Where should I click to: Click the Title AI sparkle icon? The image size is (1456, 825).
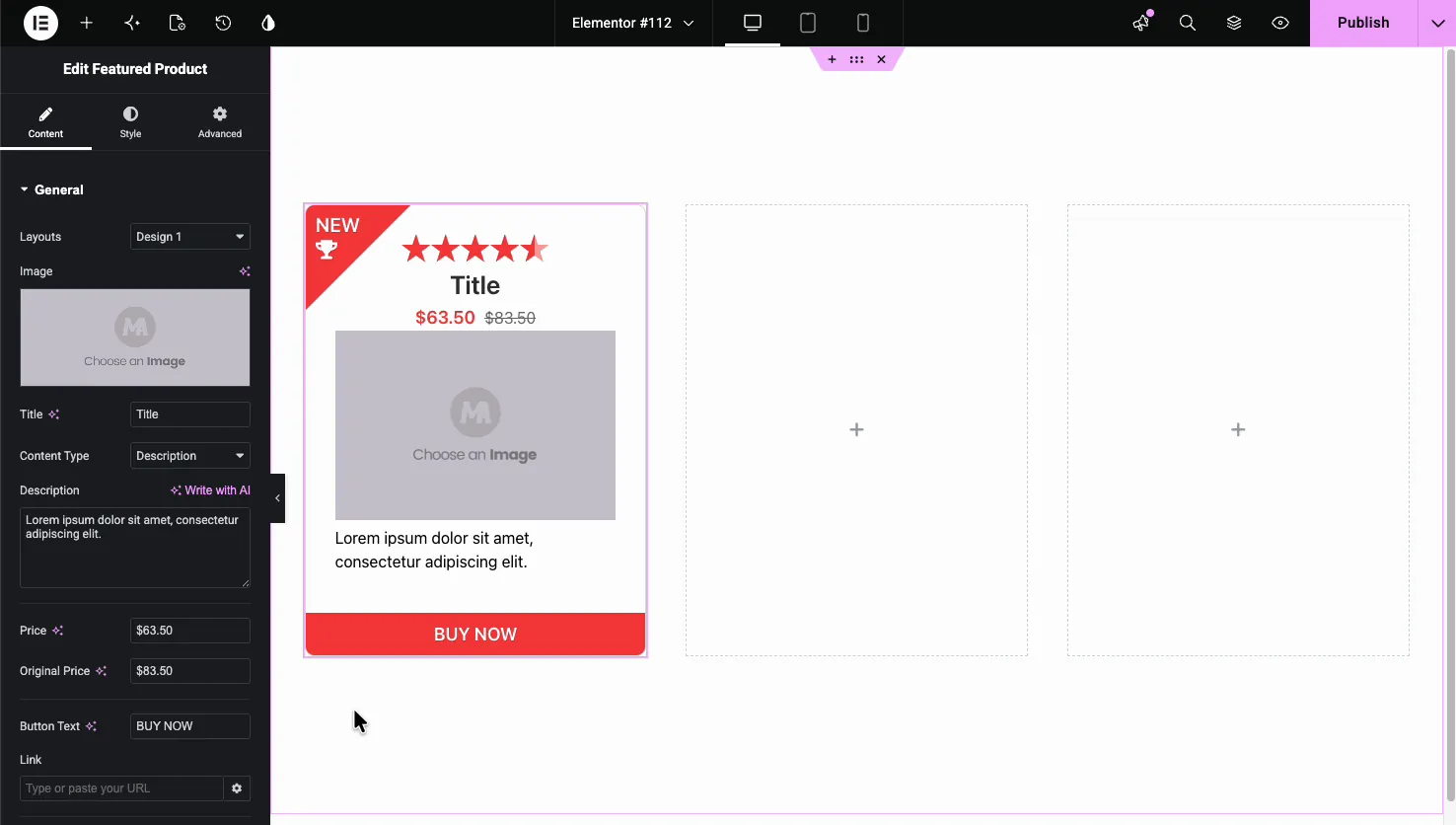[54, 414]
